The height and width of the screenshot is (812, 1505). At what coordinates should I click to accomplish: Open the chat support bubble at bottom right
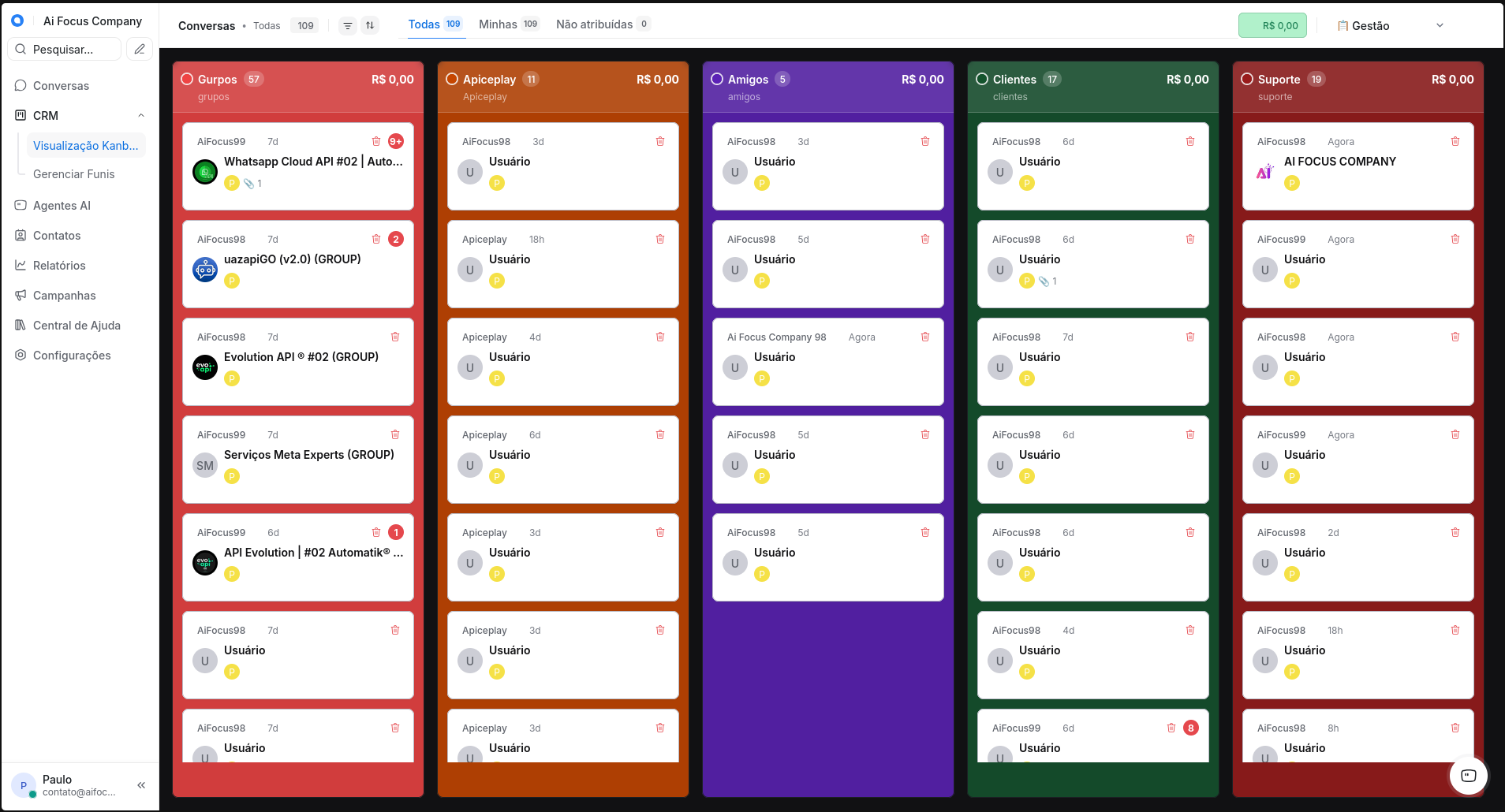(1468, 776)
